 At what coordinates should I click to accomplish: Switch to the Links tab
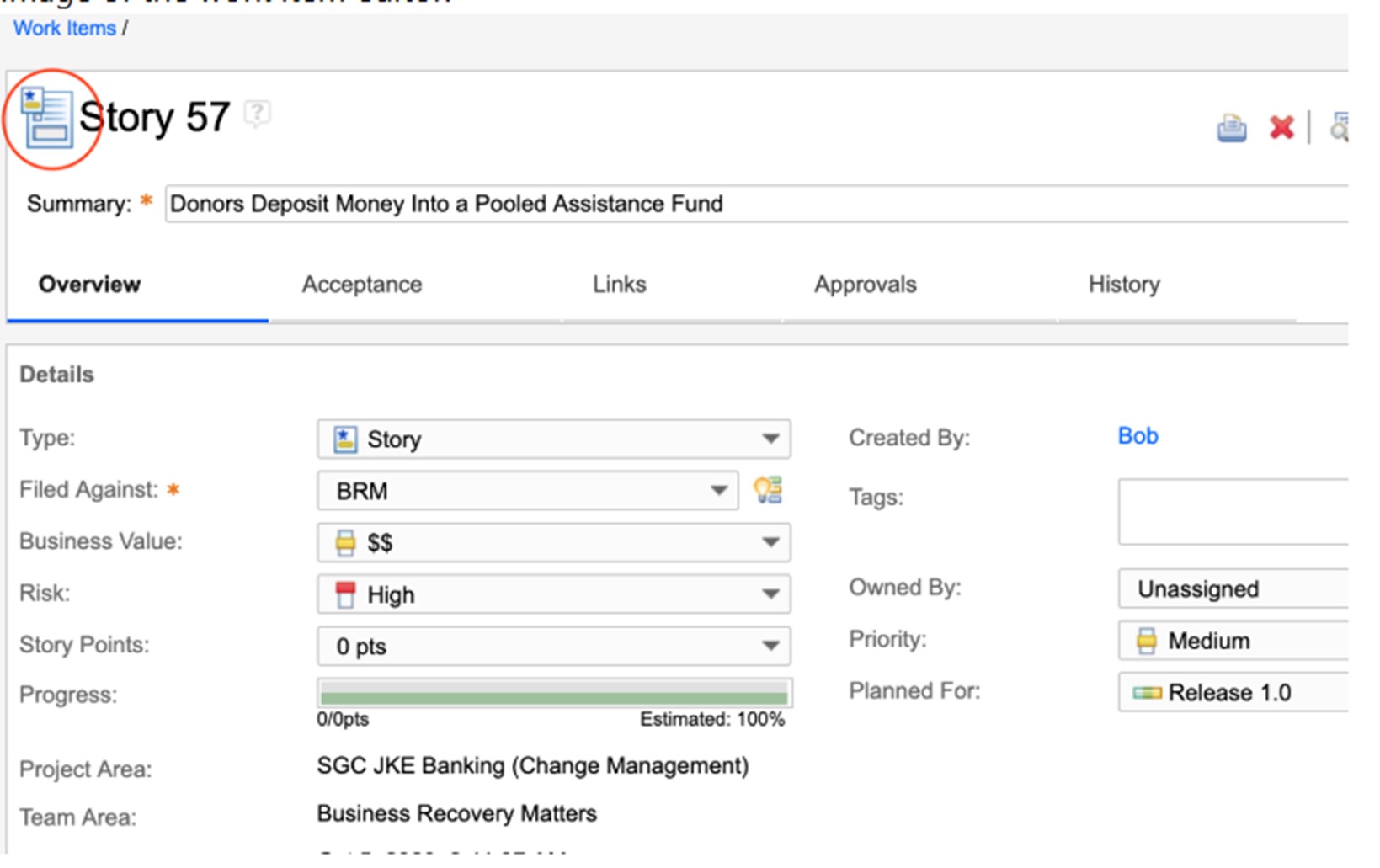(x=619, y=285)
